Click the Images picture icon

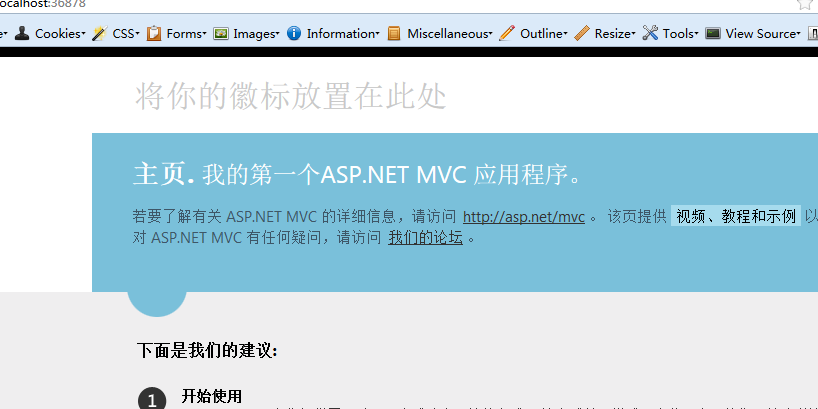pos(221,33)
